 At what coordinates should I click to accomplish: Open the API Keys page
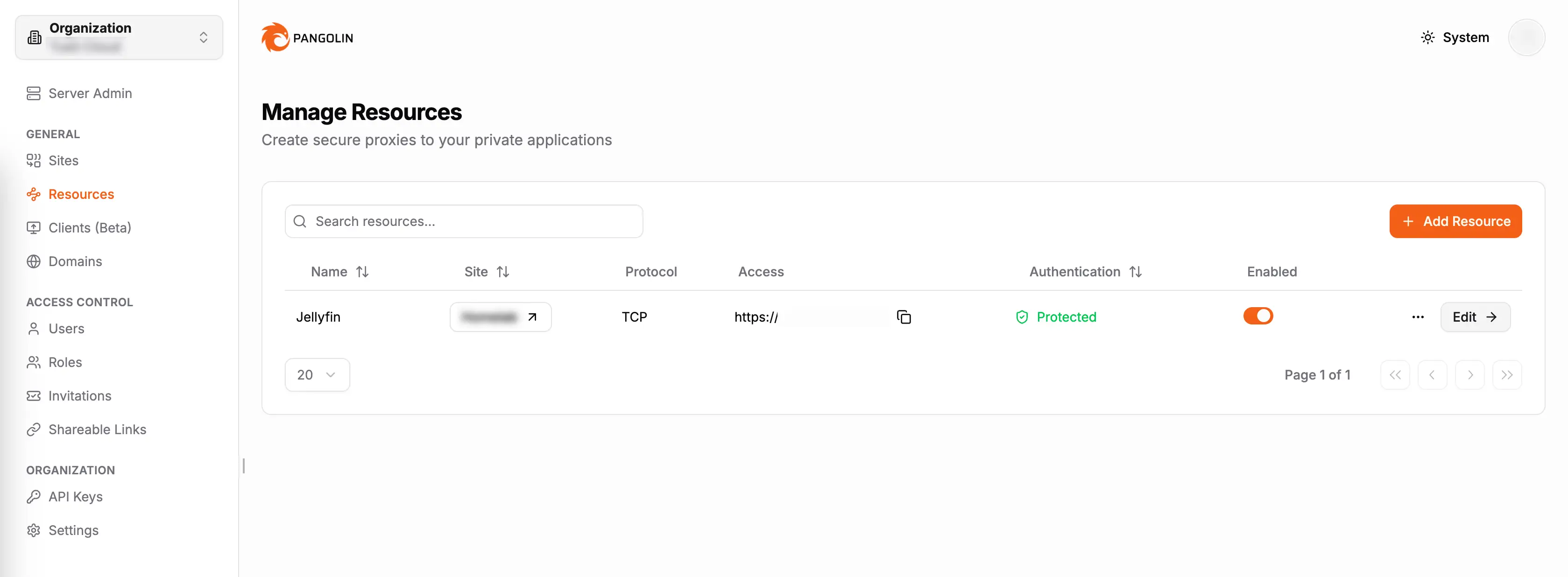click(x=76, y=496)
